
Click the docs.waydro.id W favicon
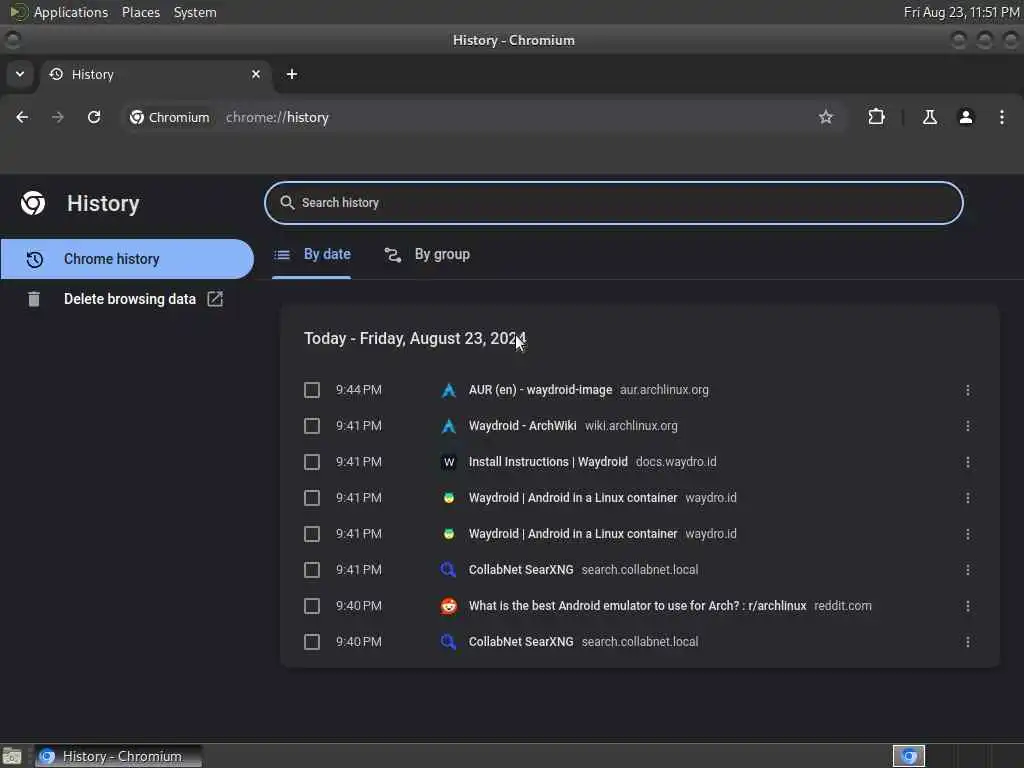click(449, 462)
